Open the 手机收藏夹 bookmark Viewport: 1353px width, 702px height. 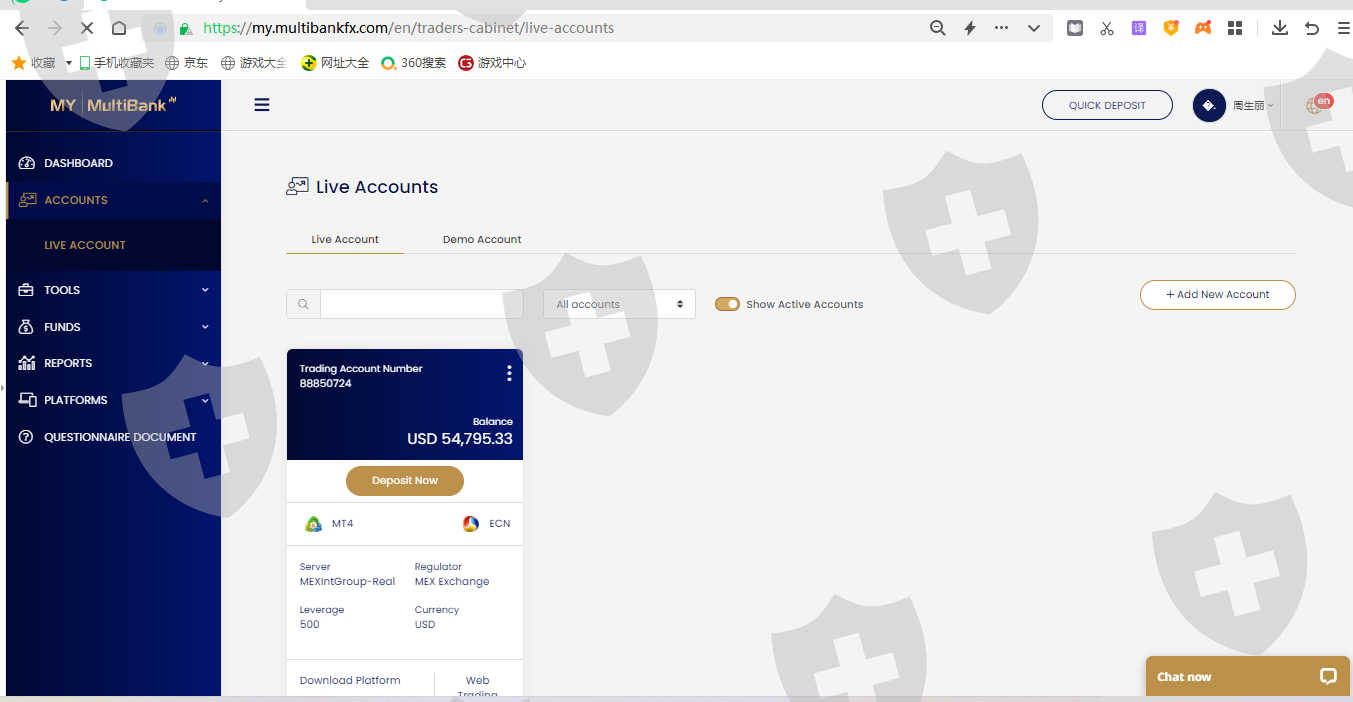click(x=116, y=63)
